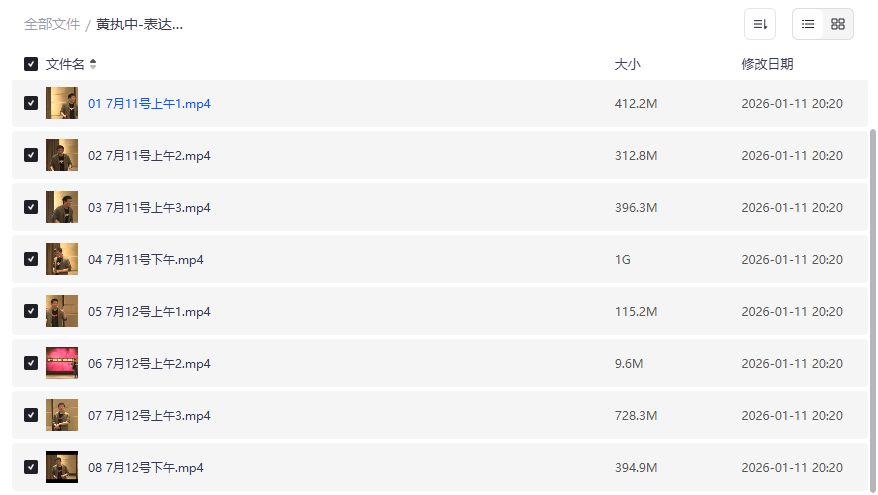Click thumbnail of 04 7月11号下午.mp4

62,259
